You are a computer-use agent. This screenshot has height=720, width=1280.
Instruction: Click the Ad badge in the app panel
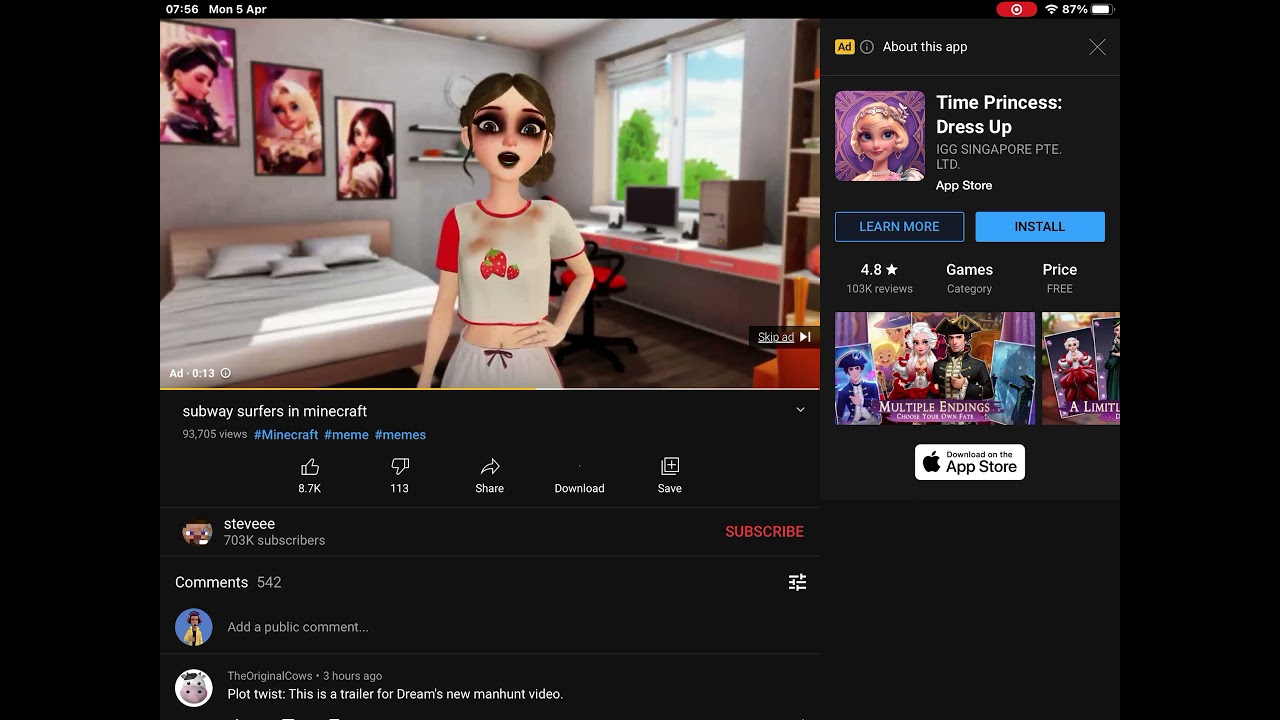(845, 47)
